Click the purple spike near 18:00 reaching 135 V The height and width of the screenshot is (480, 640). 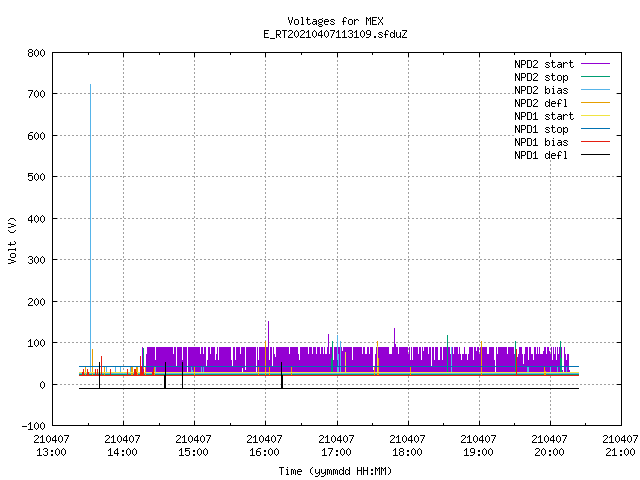pos(394,337)
